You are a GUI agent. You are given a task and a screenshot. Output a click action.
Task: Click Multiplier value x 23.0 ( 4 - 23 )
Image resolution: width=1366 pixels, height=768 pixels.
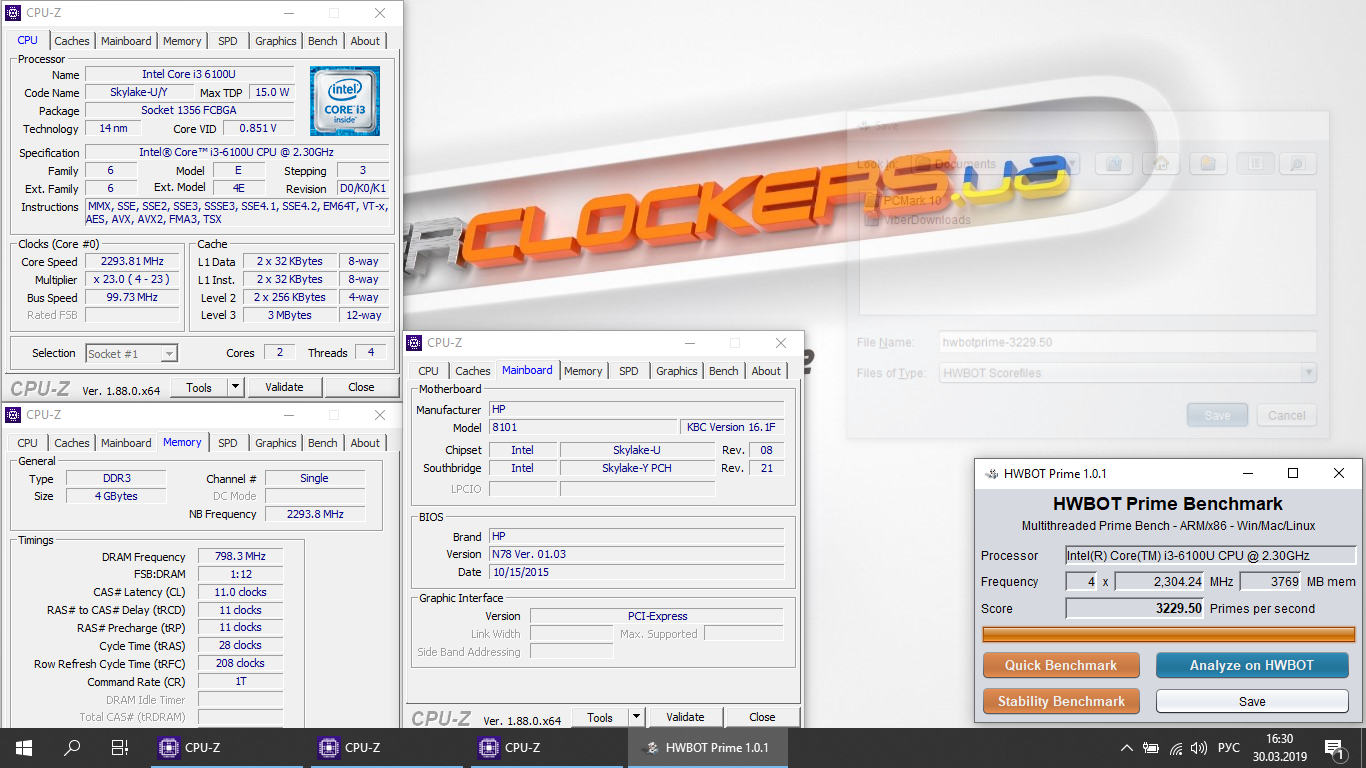[133, 279]
